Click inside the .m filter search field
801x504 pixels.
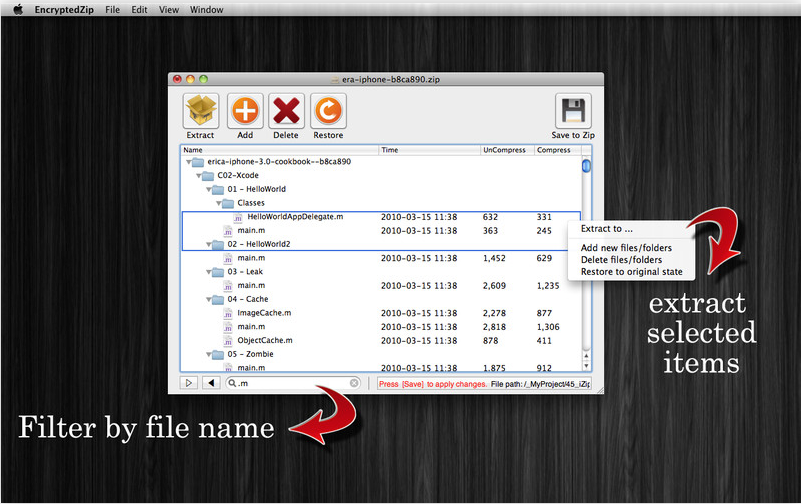(x=293, y=383)
